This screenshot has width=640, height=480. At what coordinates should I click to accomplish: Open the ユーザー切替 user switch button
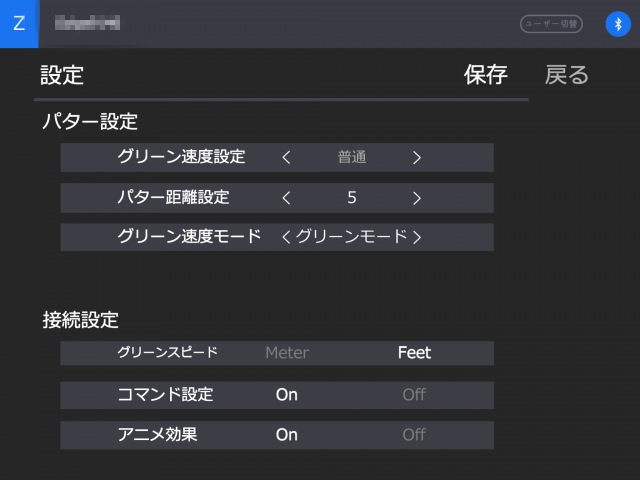551,24
